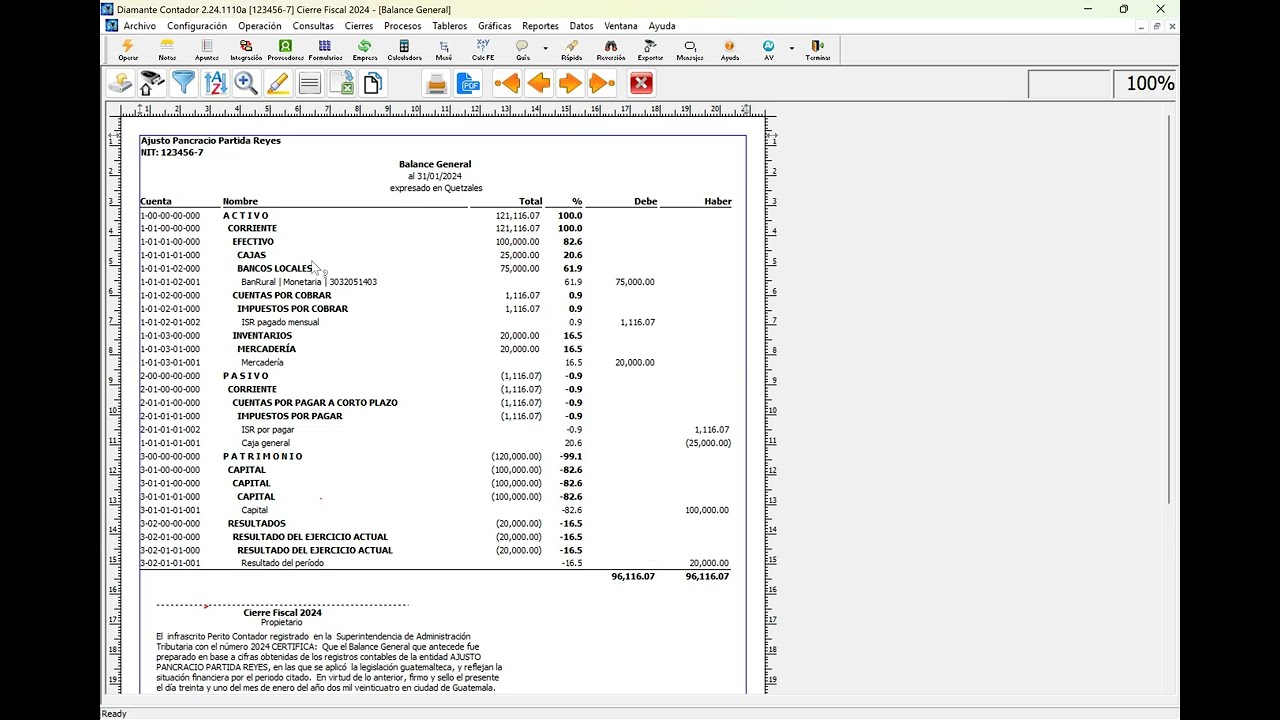
Task: Open the Proveedores icon
Action: [285, 50]
